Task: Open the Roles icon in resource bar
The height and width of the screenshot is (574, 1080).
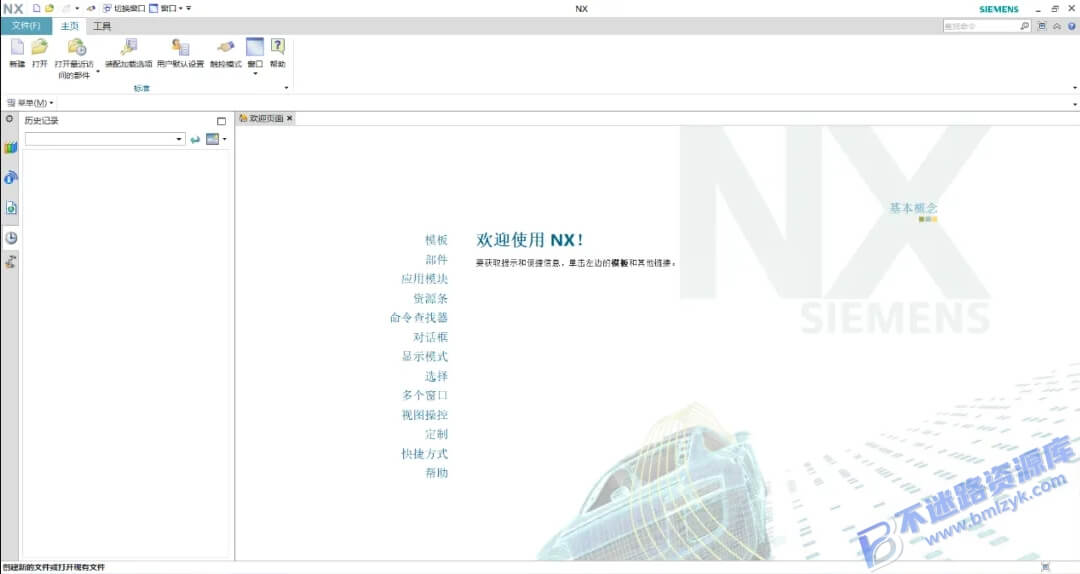Action: pos(10,262)
